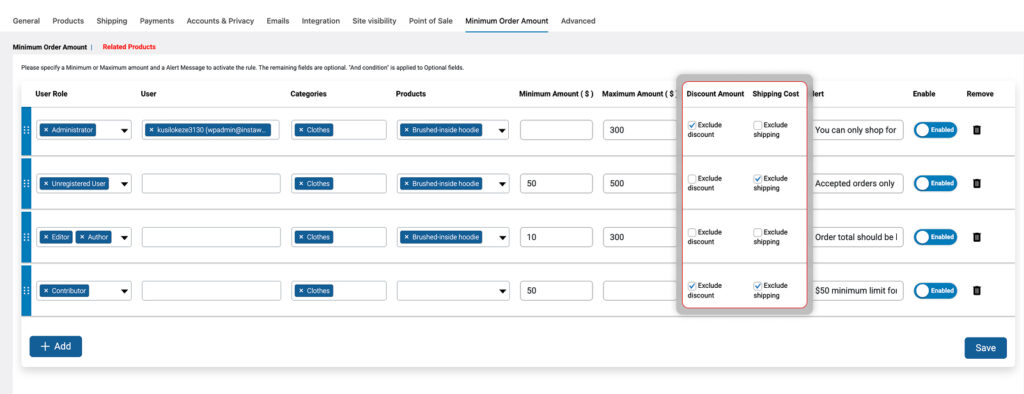Uncheck Exclude discount in Administrator row
1024x394 pixels.
[692, 125]
